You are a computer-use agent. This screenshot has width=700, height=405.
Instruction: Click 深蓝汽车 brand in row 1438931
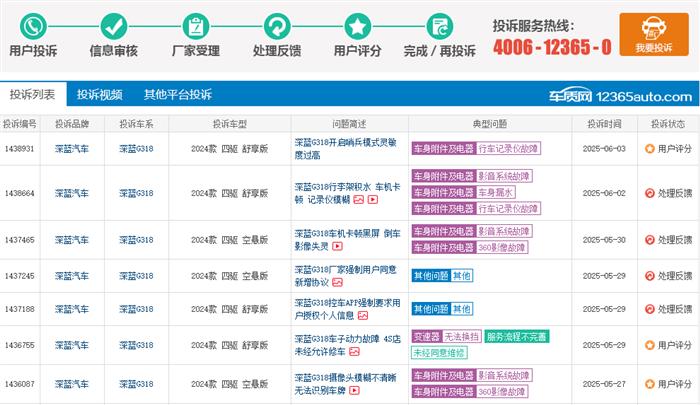coord(72,149)
